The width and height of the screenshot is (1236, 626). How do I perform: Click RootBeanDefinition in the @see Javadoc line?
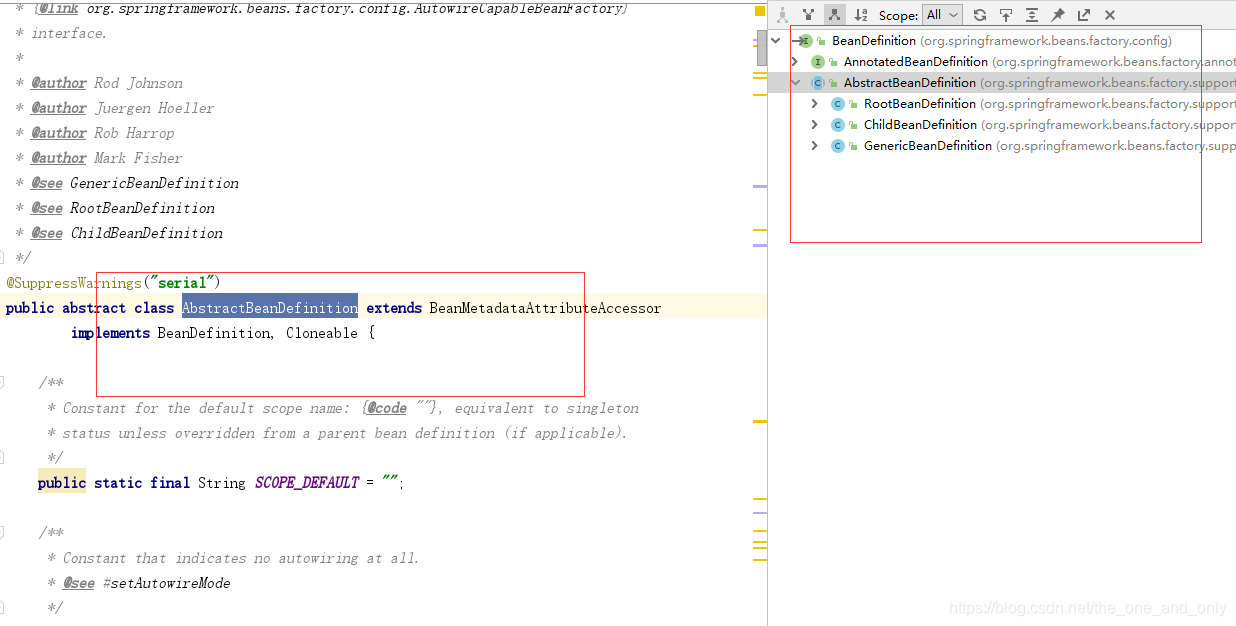tap(142, 208)
